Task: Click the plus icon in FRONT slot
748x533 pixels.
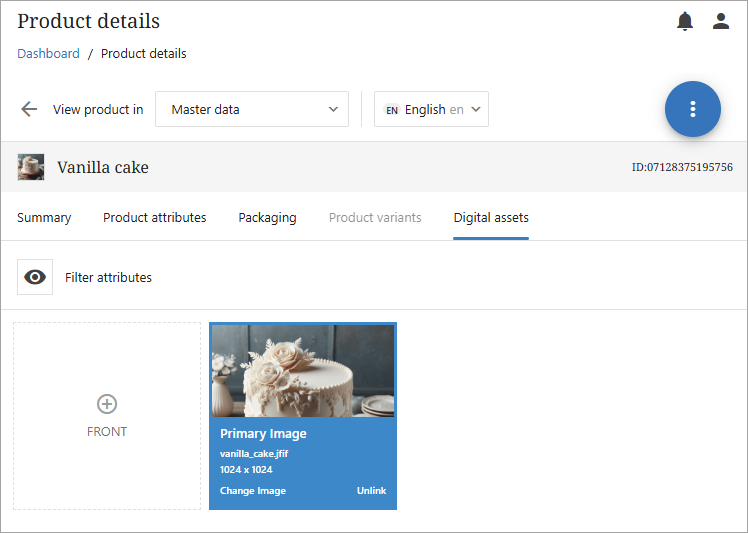Action: [107, 404]
